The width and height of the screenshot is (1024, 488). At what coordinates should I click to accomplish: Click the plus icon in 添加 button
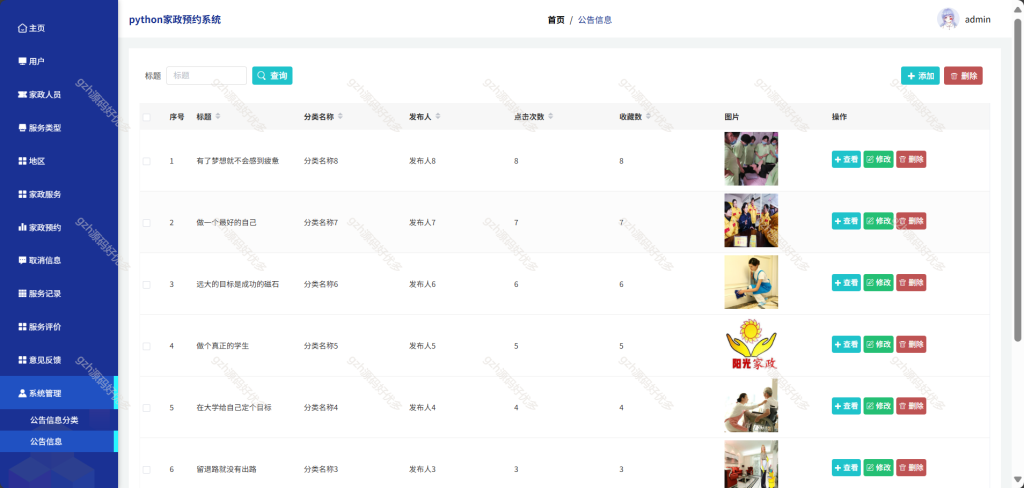tap(911, 76)
